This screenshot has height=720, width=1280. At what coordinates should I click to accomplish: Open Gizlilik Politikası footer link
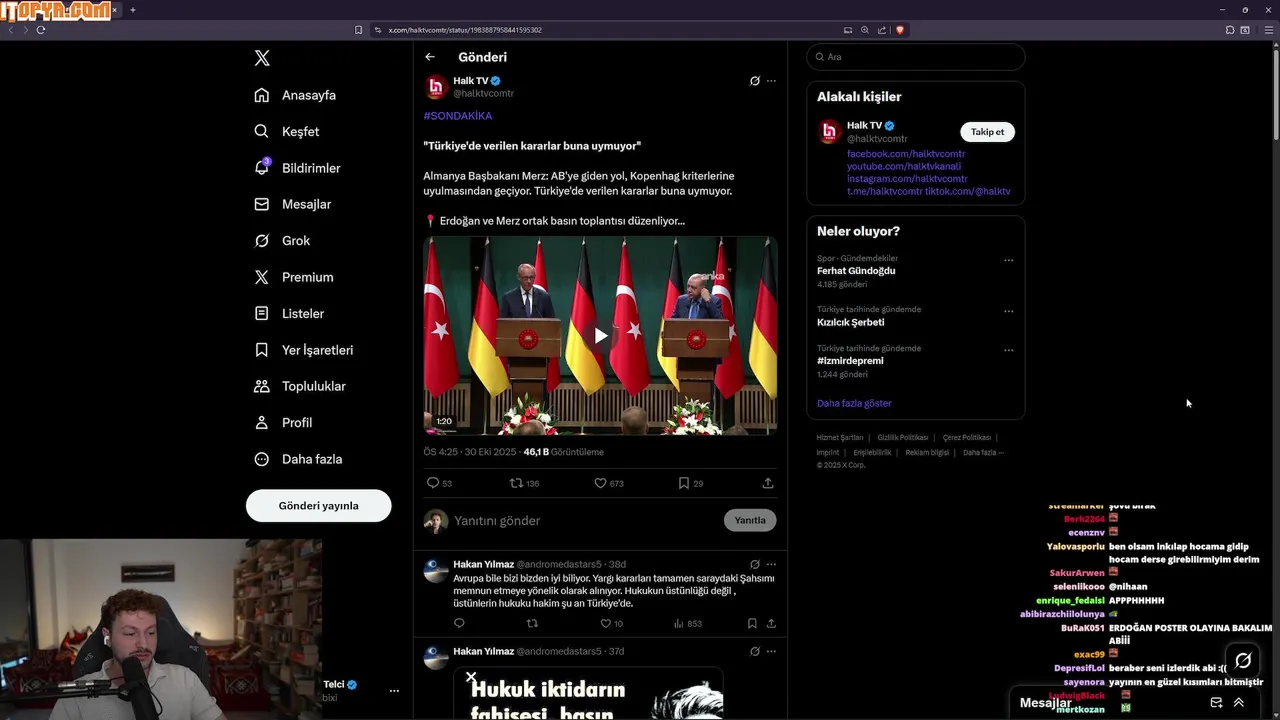tap(903, 438)
